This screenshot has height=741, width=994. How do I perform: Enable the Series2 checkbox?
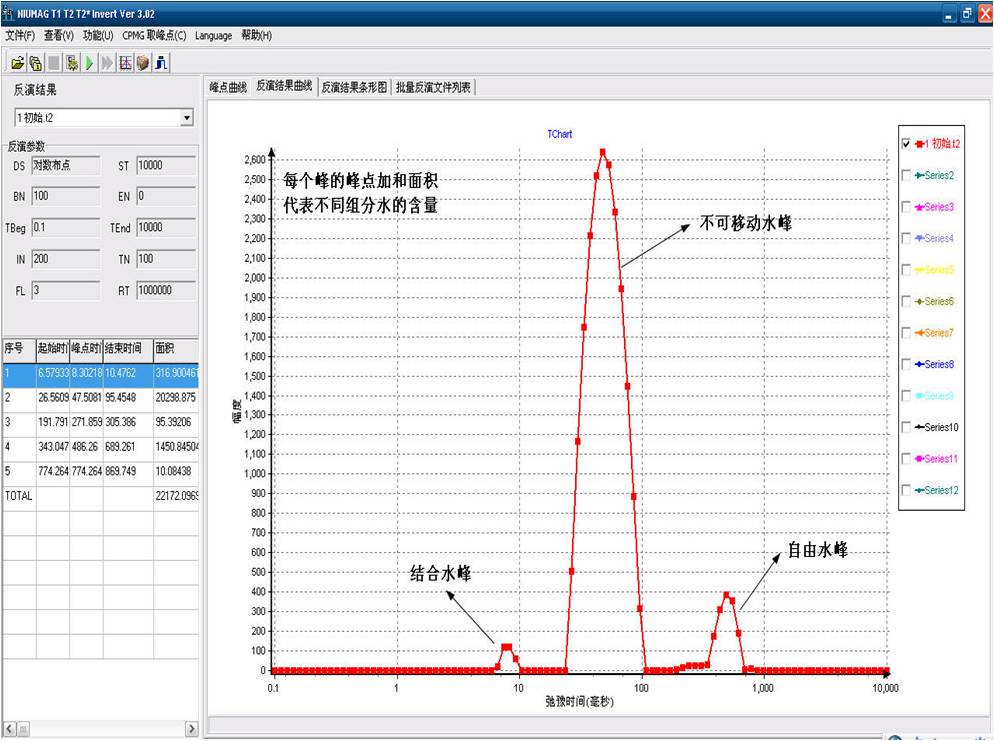pyautogui.click(x=907, y=176)
